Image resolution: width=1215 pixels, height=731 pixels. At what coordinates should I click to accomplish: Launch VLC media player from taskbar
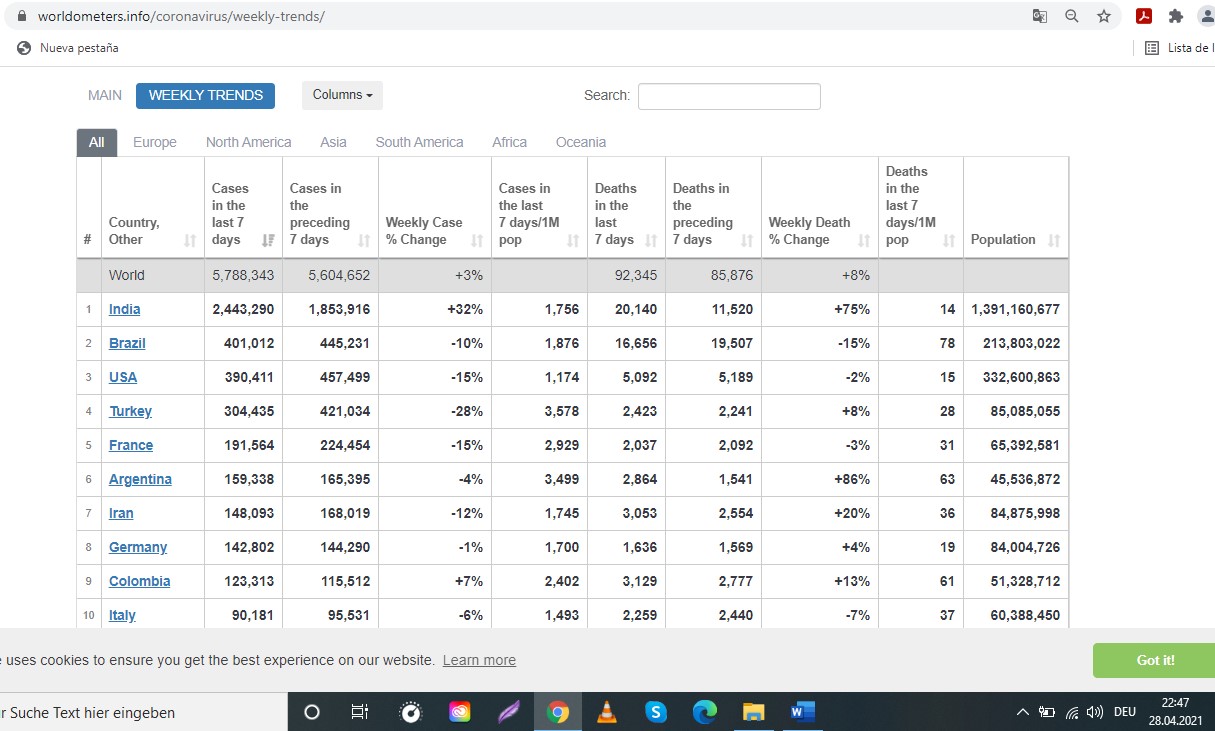[607, 712]
